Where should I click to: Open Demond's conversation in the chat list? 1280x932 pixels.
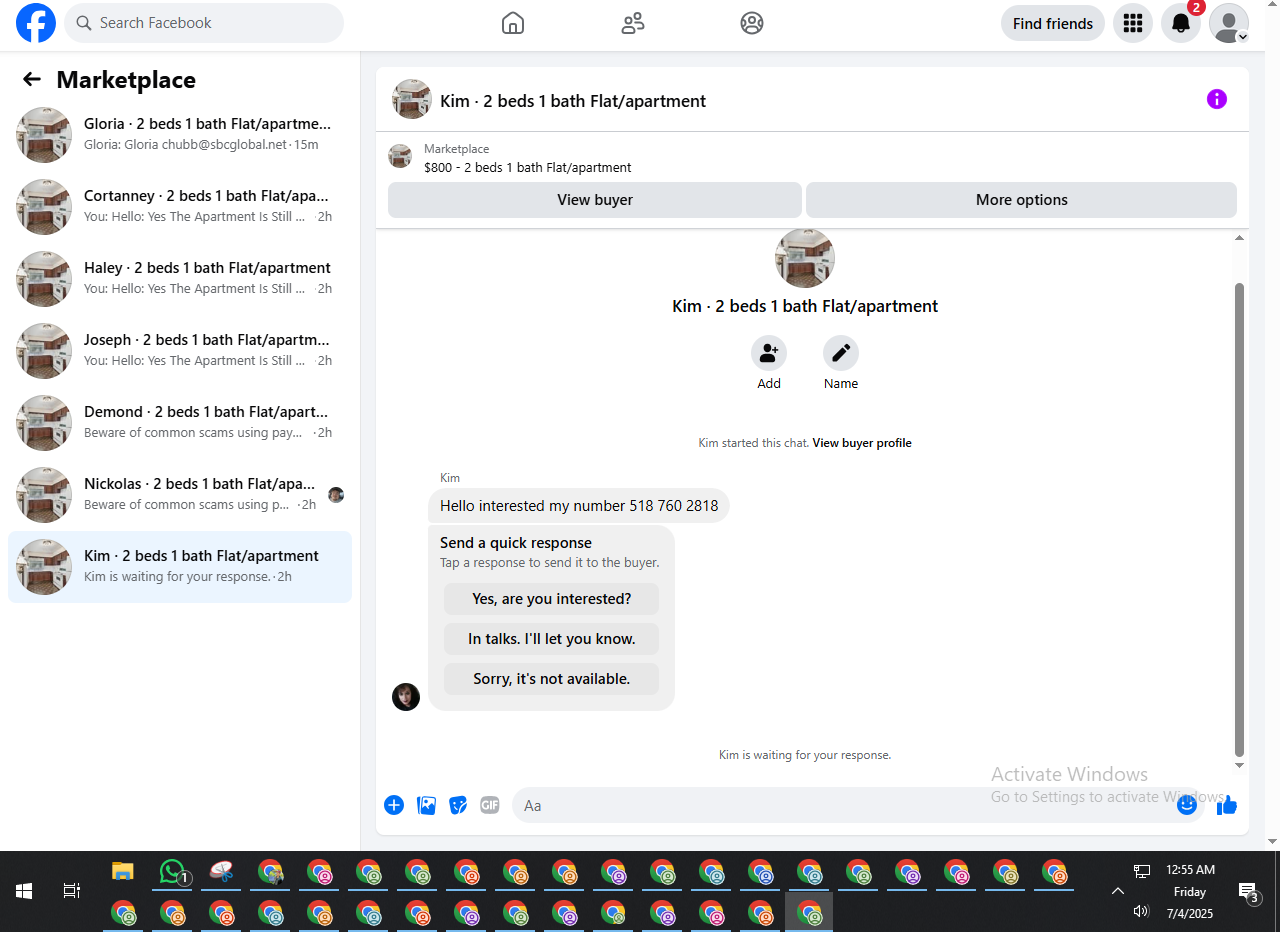pos(180,423)
